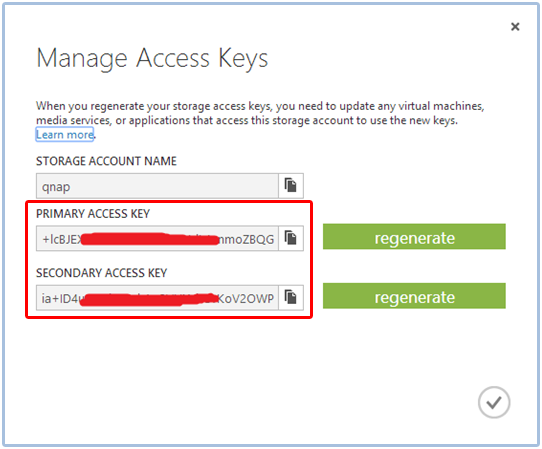
Task: Confirm with the checkmark circle button
Action: (494, 402)
